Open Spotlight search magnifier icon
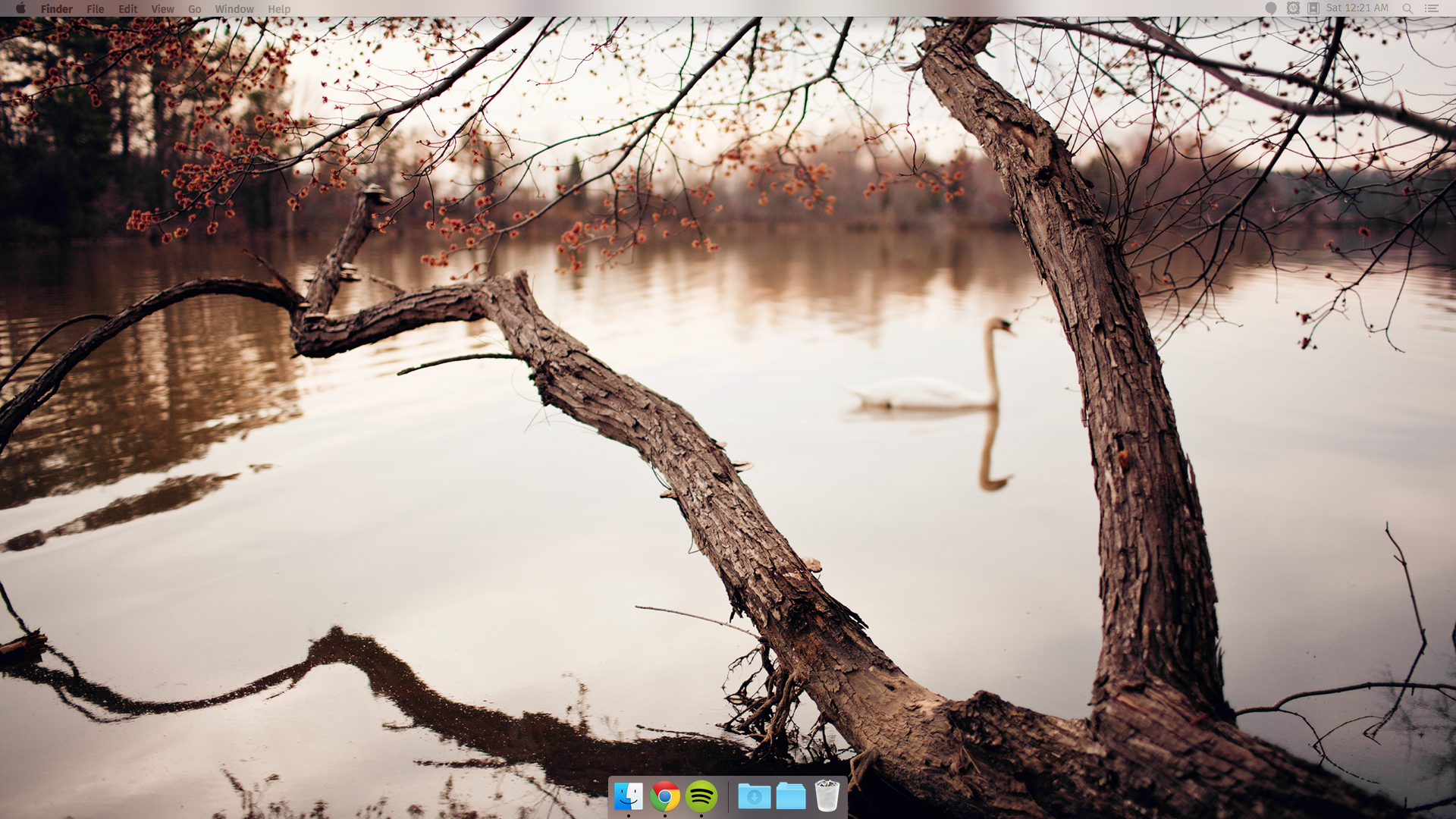 point(1407,8)
